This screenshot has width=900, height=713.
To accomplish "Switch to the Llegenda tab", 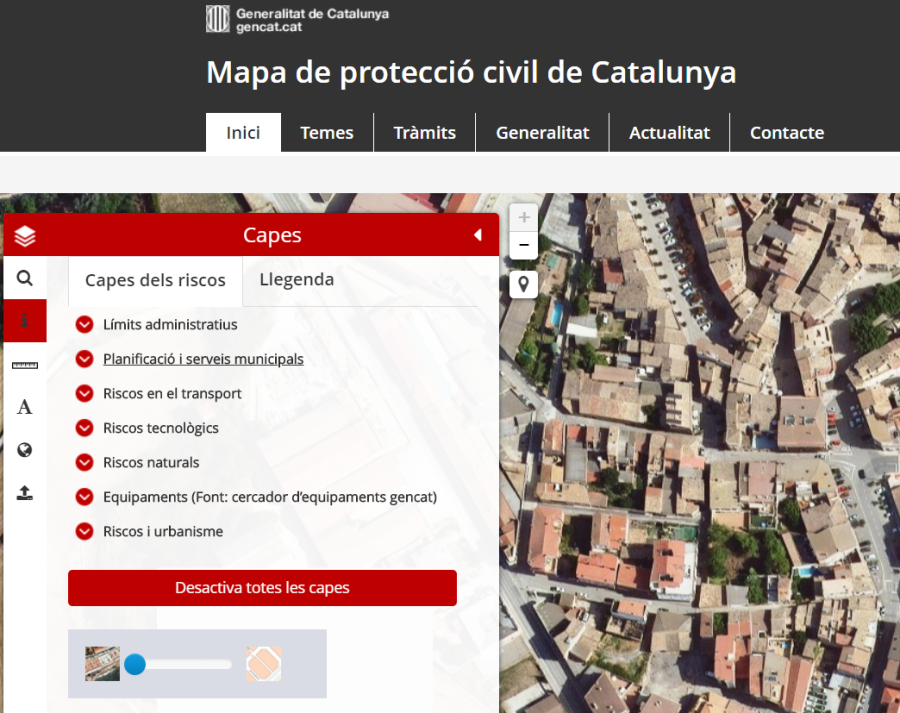I will (x=296, y=280).
